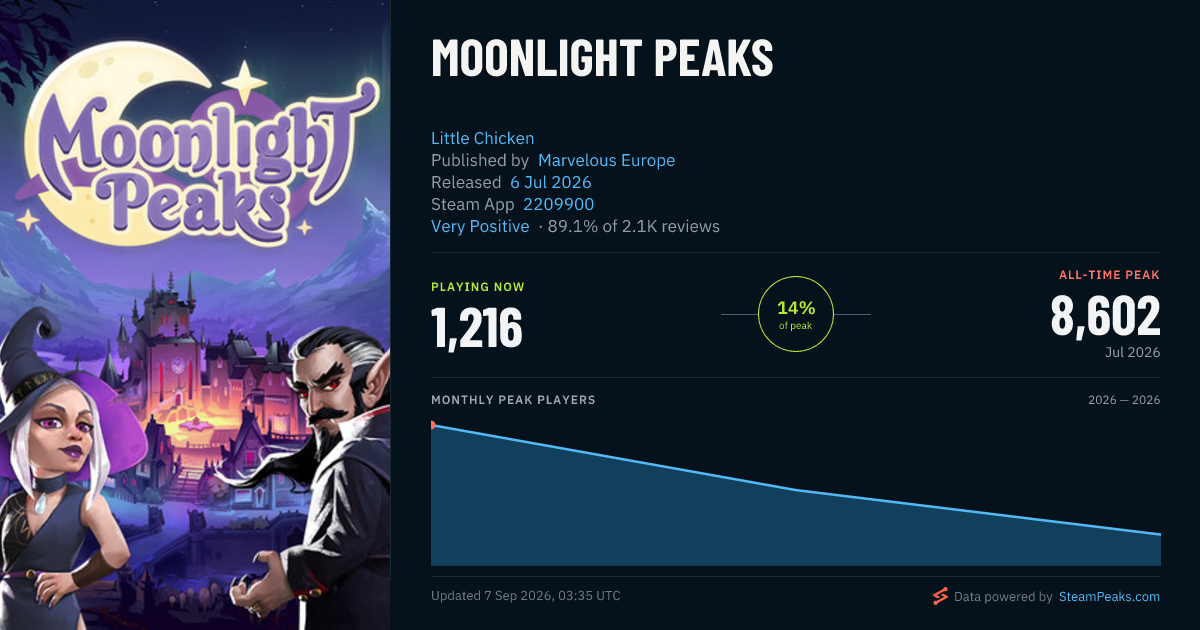This screenshot has width=1200, height=630.
Task: Open the Little Chicken developer link
Action: point(482,138)
